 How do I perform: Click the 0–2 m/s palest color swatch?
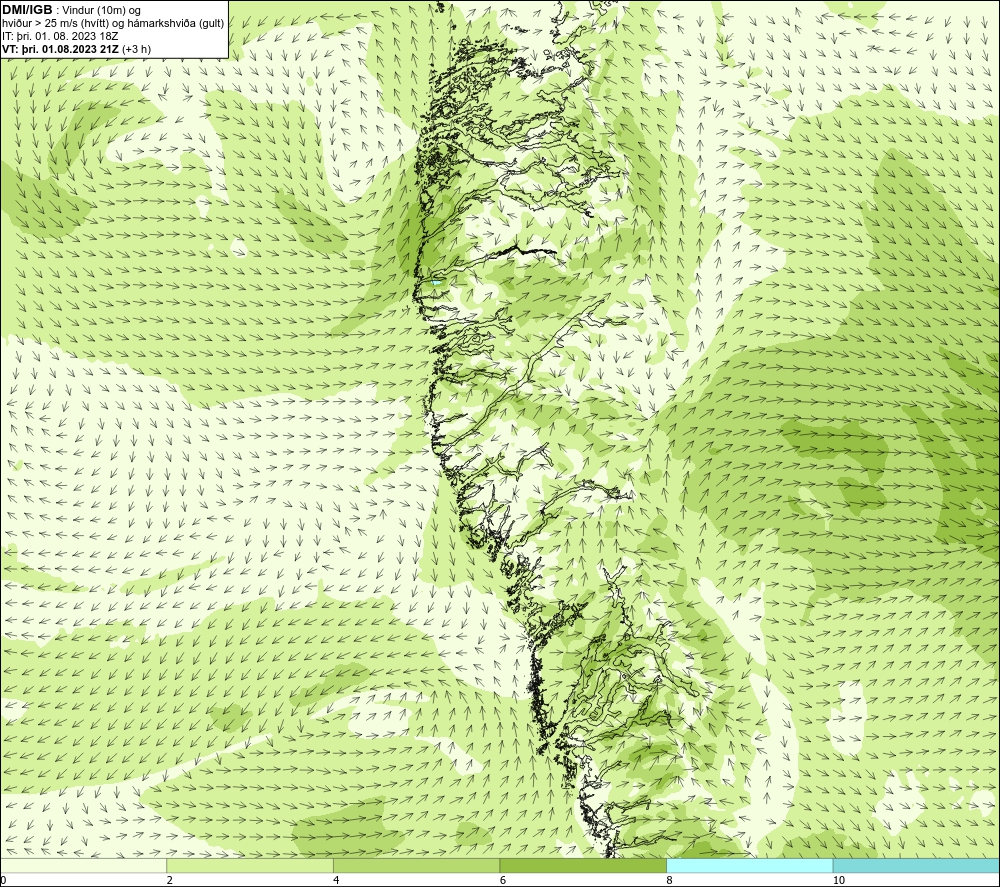pyautogui.click(x=84, y=865)
